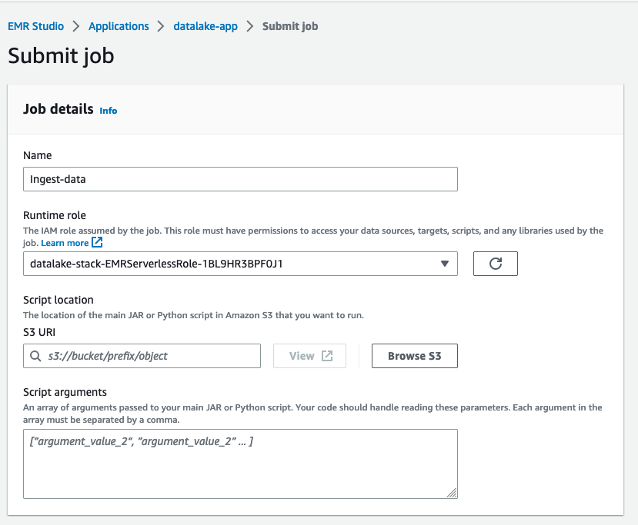The height and width of the screenshot is (525, 638).
Task: Open the Job details Info link
Action: (108, 111)
